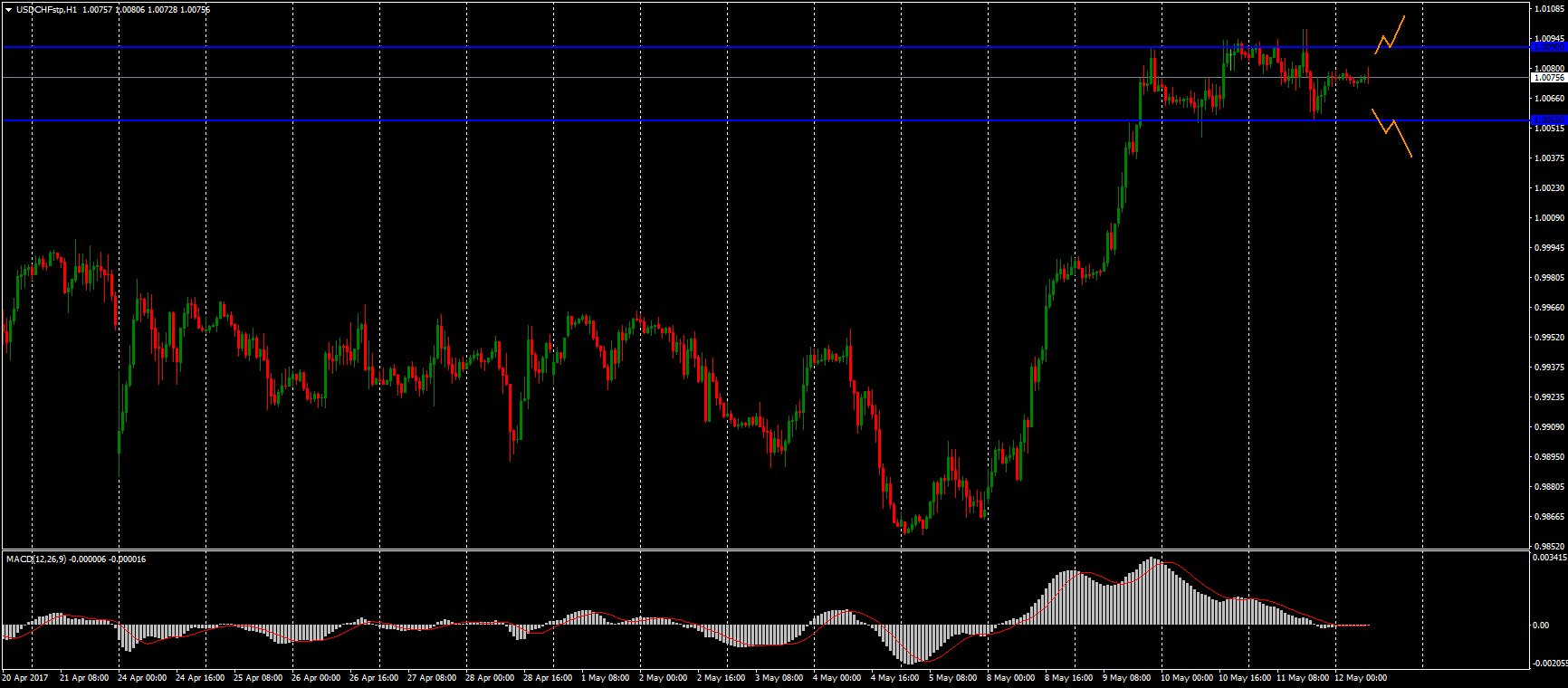Select the upper blue horizontal resistance line
Viewport: 1568px width, 688px height.
tap(765, 47)
